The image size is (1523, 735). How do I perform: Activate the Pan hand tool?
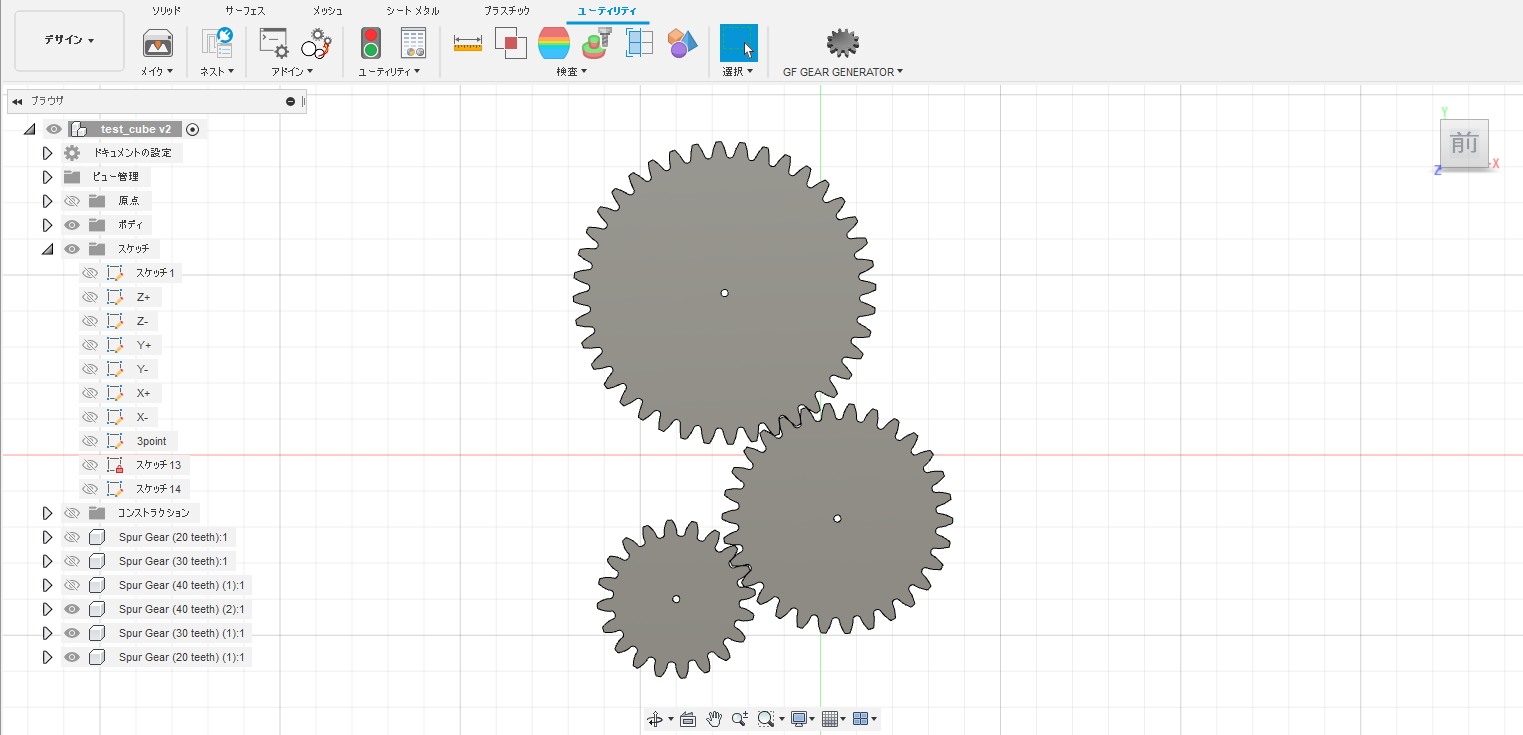coord(714,718)
